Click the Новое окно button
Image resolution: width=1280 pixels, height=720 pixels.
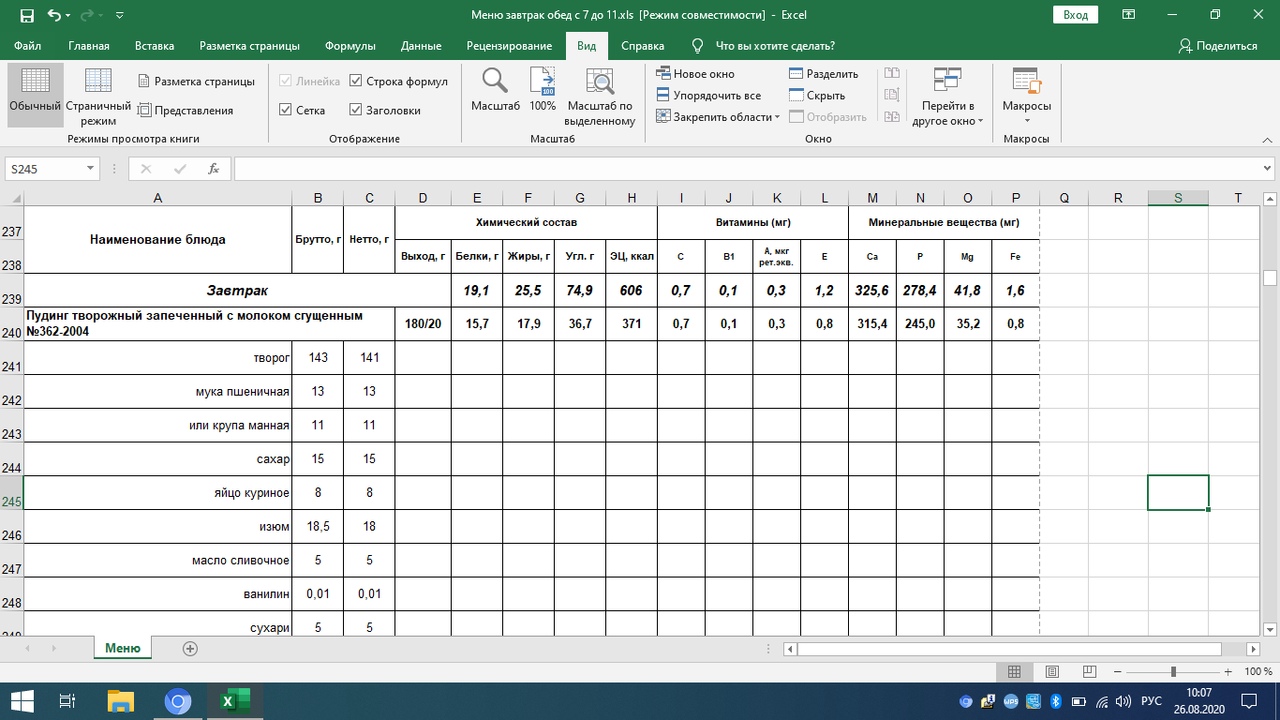pos(696,74)
